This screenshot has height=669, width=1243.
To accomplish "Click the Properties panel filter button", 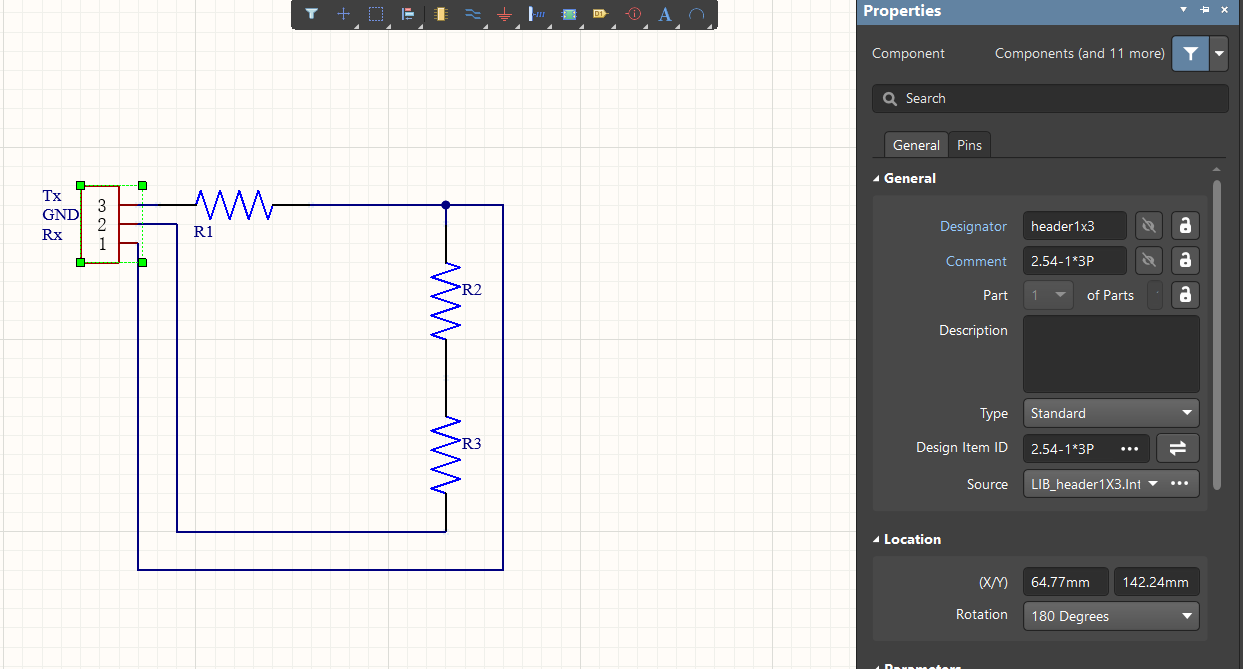I will [x=1189, y=54].
